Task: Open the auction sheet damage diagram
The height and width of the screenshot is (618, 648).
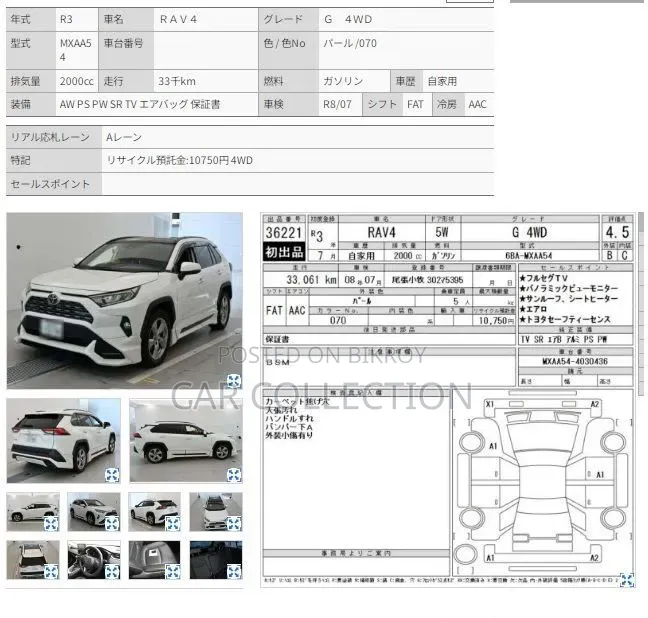Action: (x=543, y=482)
